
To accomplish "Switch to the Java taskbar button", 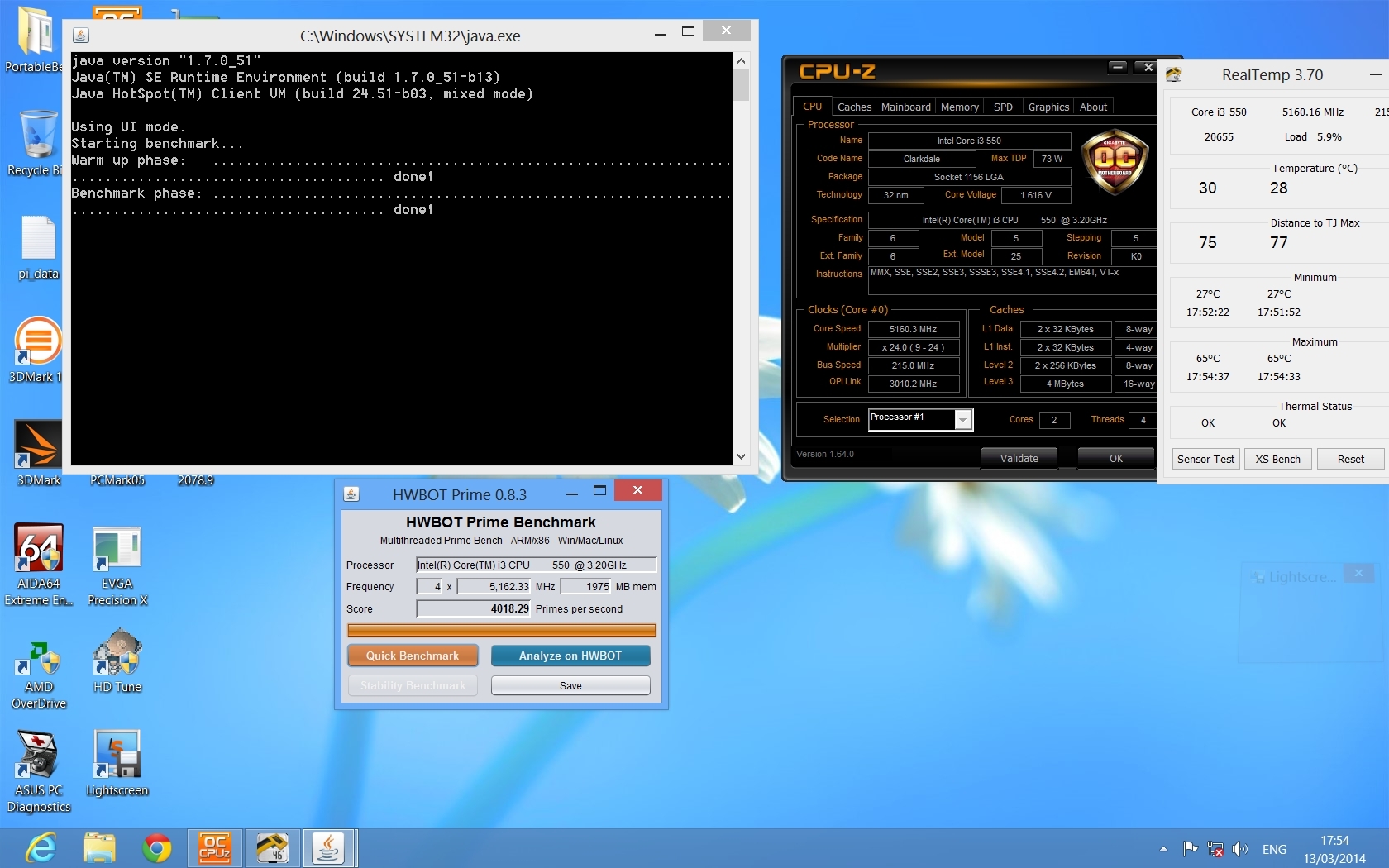I will click(x=329, y=848).
